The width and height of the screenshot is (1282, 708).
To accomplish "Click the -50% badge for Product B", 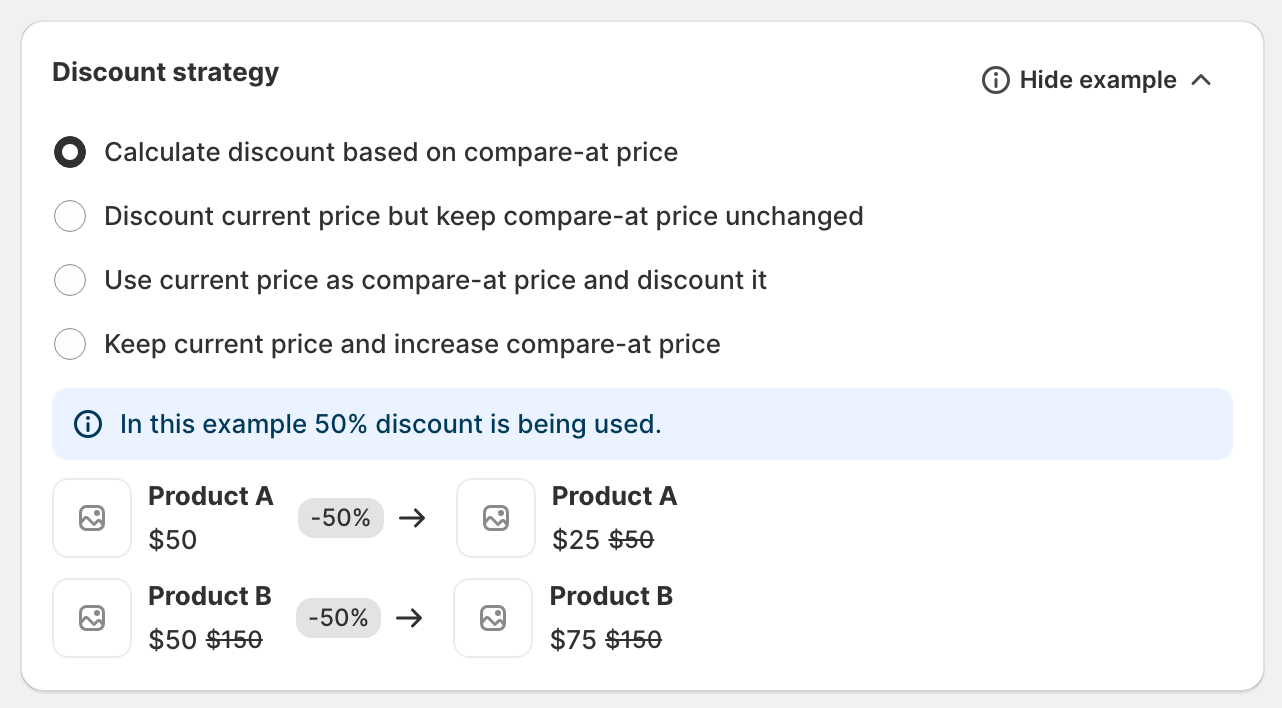I will coord(338,618).
